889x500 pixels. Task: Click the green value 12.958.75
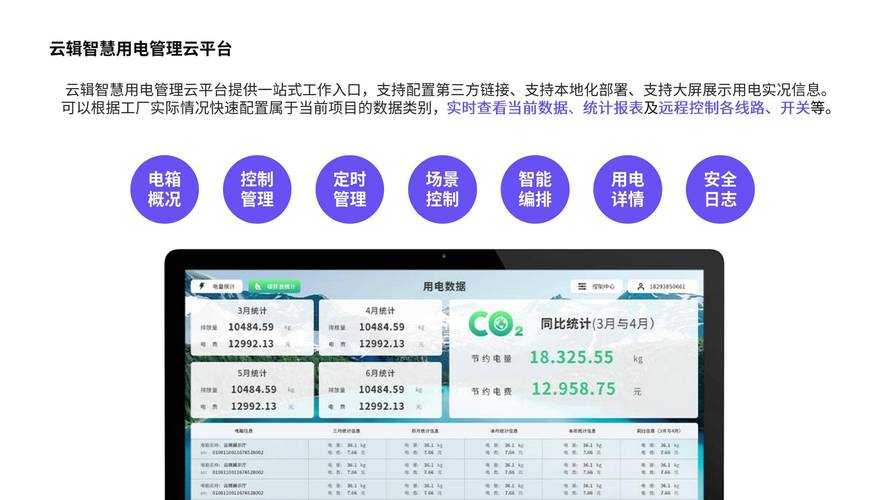click(x=573, y=389)
